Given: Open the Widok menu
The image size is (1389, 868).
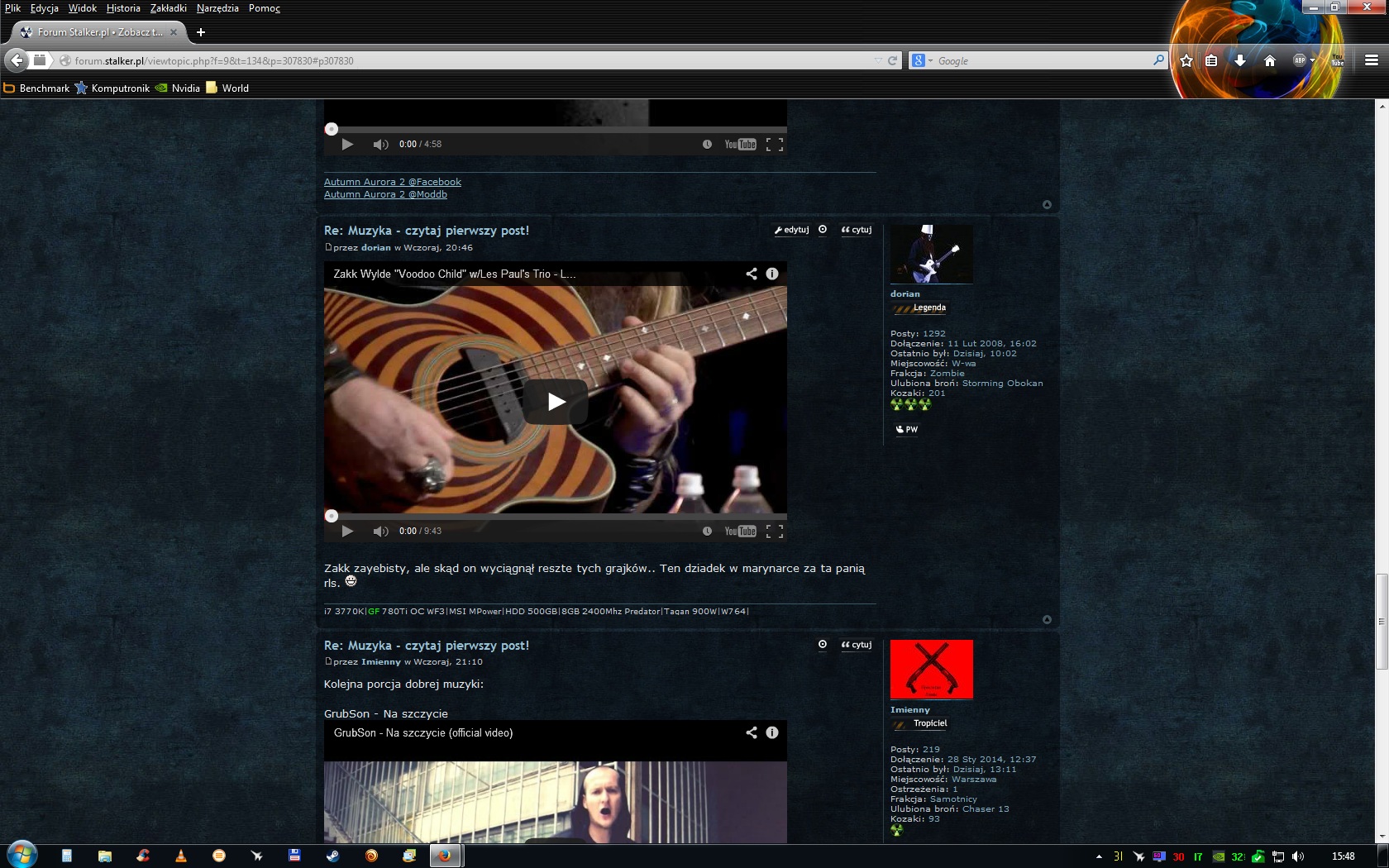Looking at the screenshot, I should [x=83, y=8].
